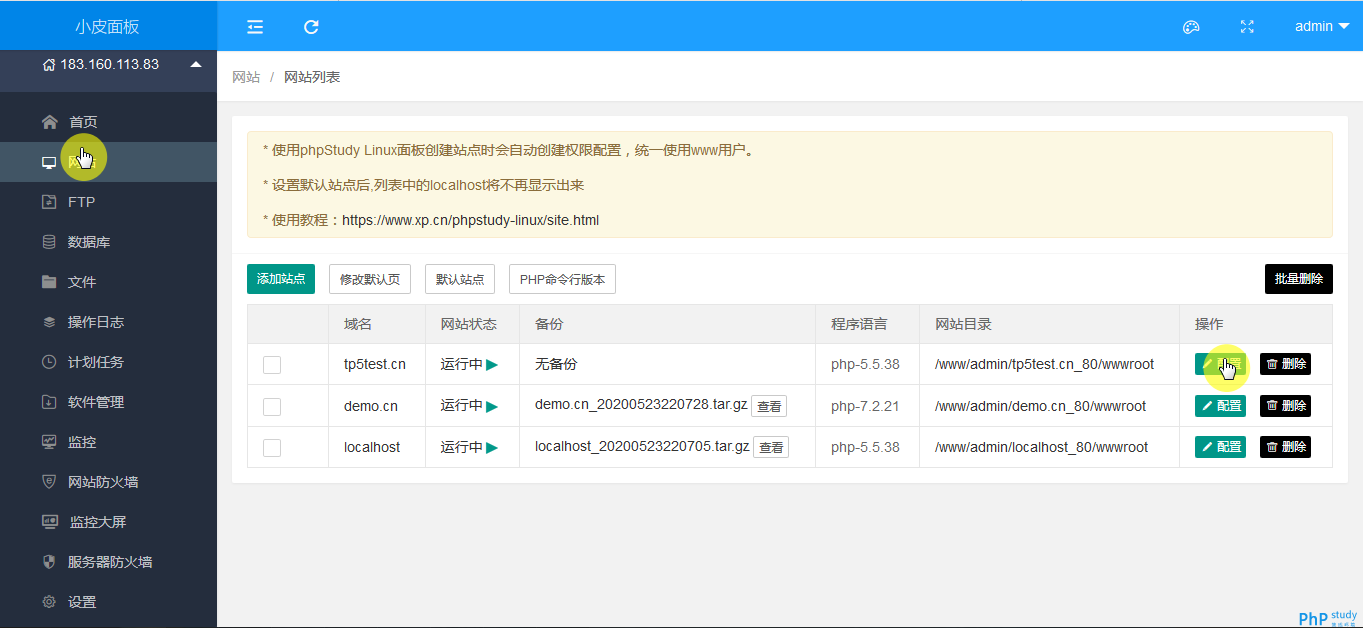Click the 批量删除 button

click(x=1299, y=279)
